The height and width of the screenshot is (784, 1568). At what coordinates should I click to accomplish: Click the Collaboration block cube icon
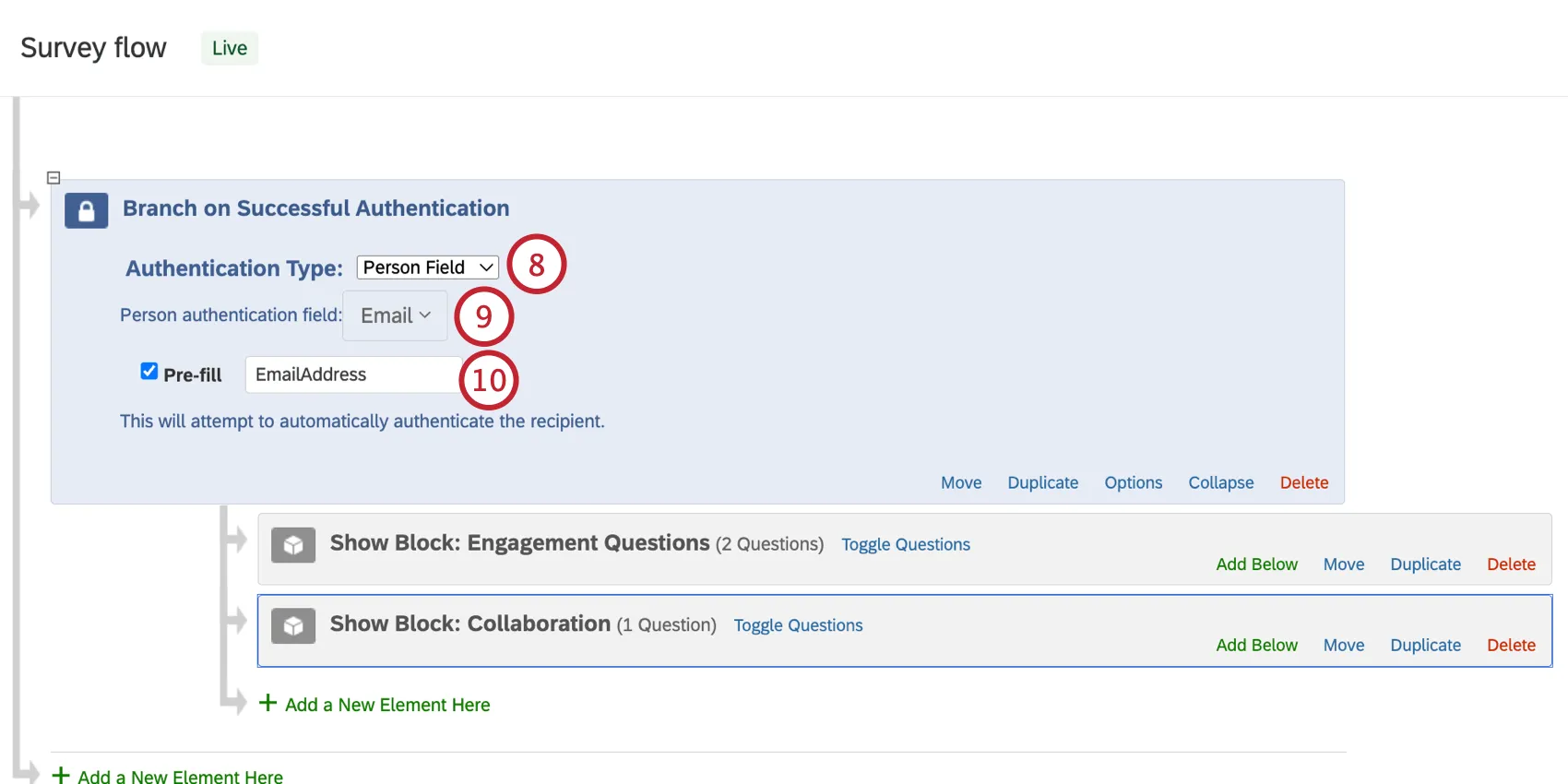293,626
